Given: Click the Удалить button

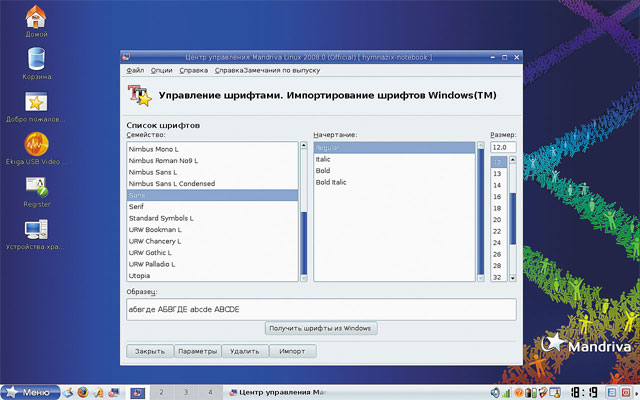Looking at the screenshot, I should 245,351.
